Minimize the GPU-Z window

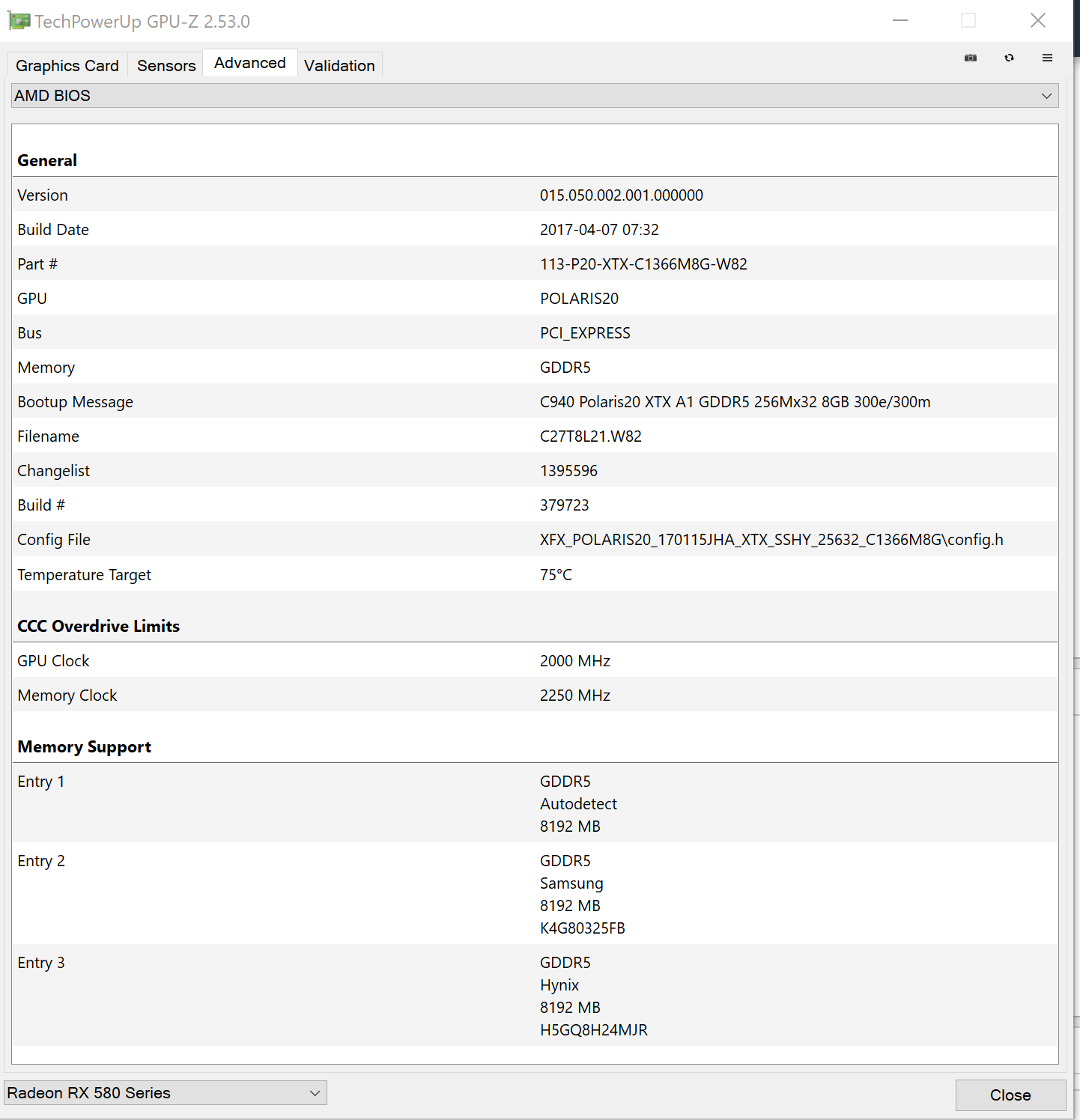click(x=900, y=20)
